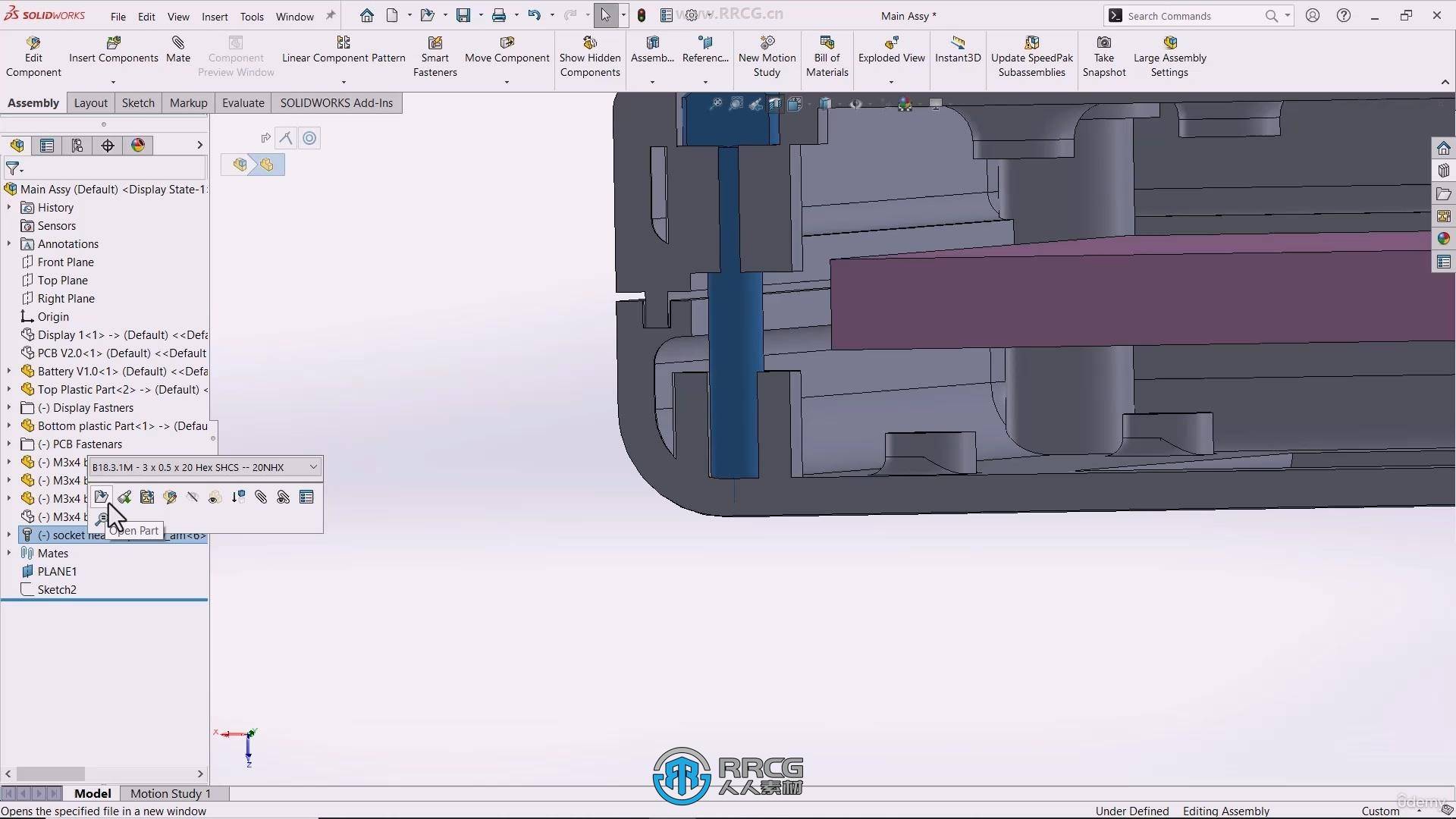Switch to Motion Study 1 tab
Image resolution: width=1456 pixels, height=819 pixels.
coord(171,793)
